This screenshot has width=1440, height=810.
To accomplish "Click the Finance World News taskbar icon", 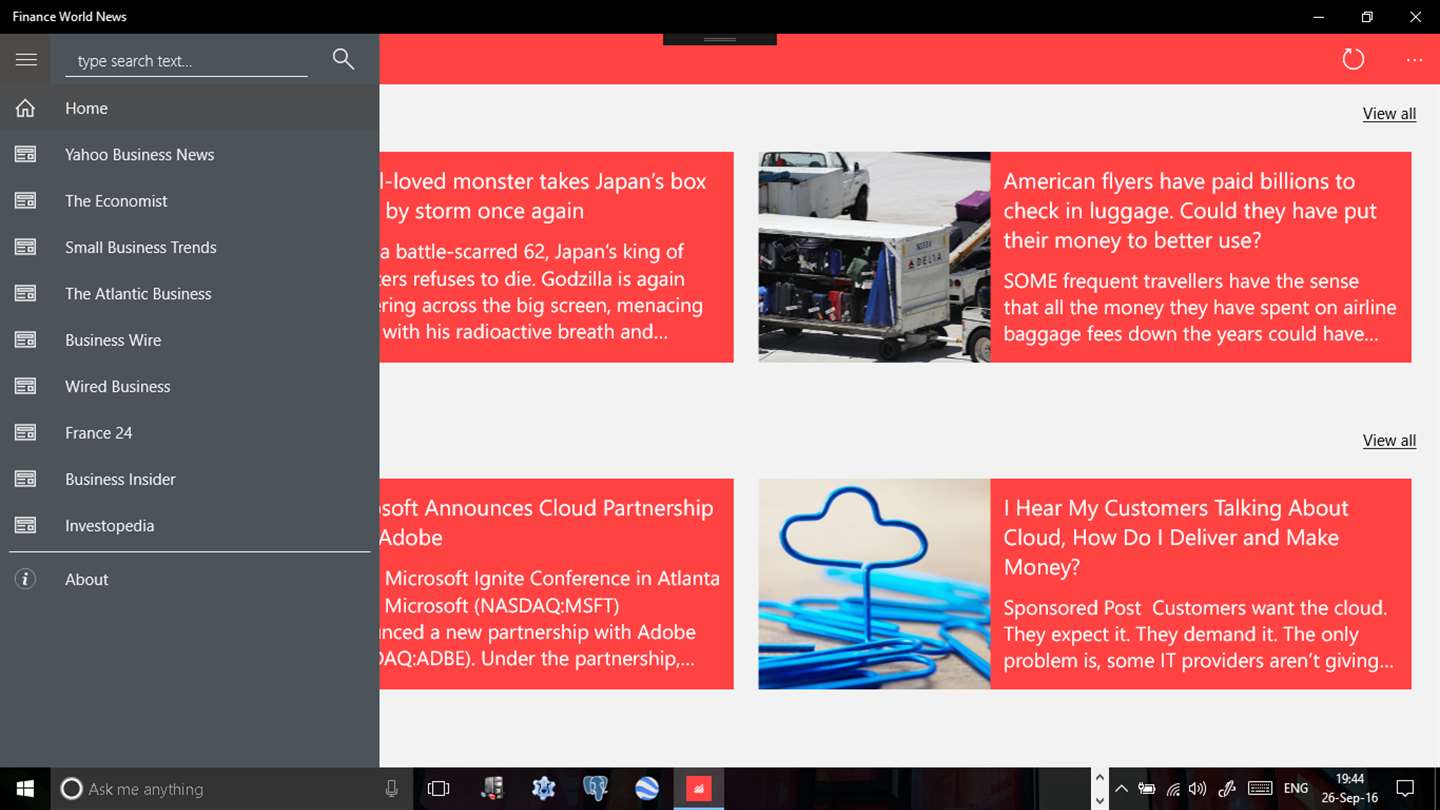I will pos(698,789).
